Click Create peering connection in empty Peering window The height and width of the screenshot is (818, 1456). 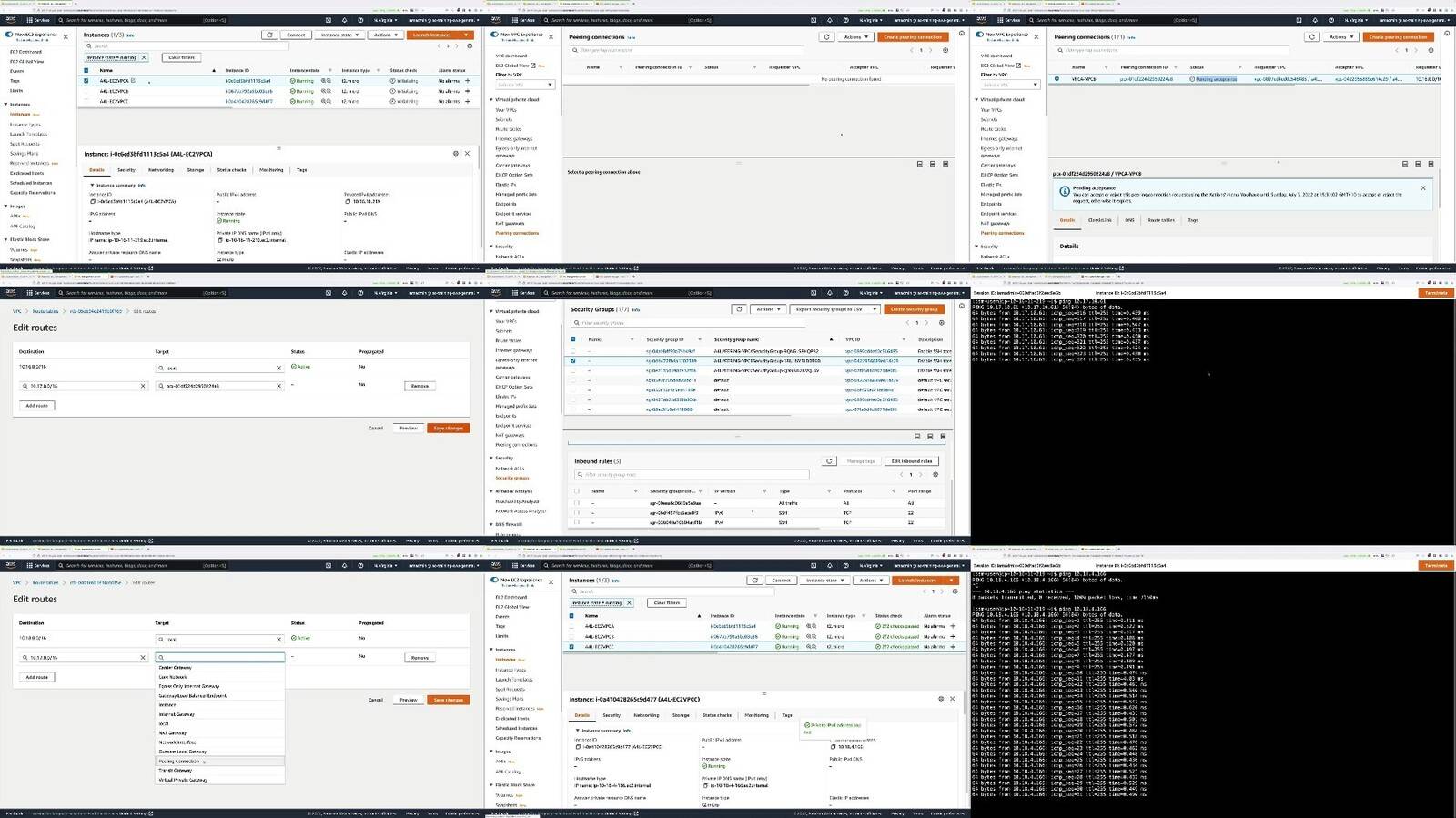click(x=913, y=37)
